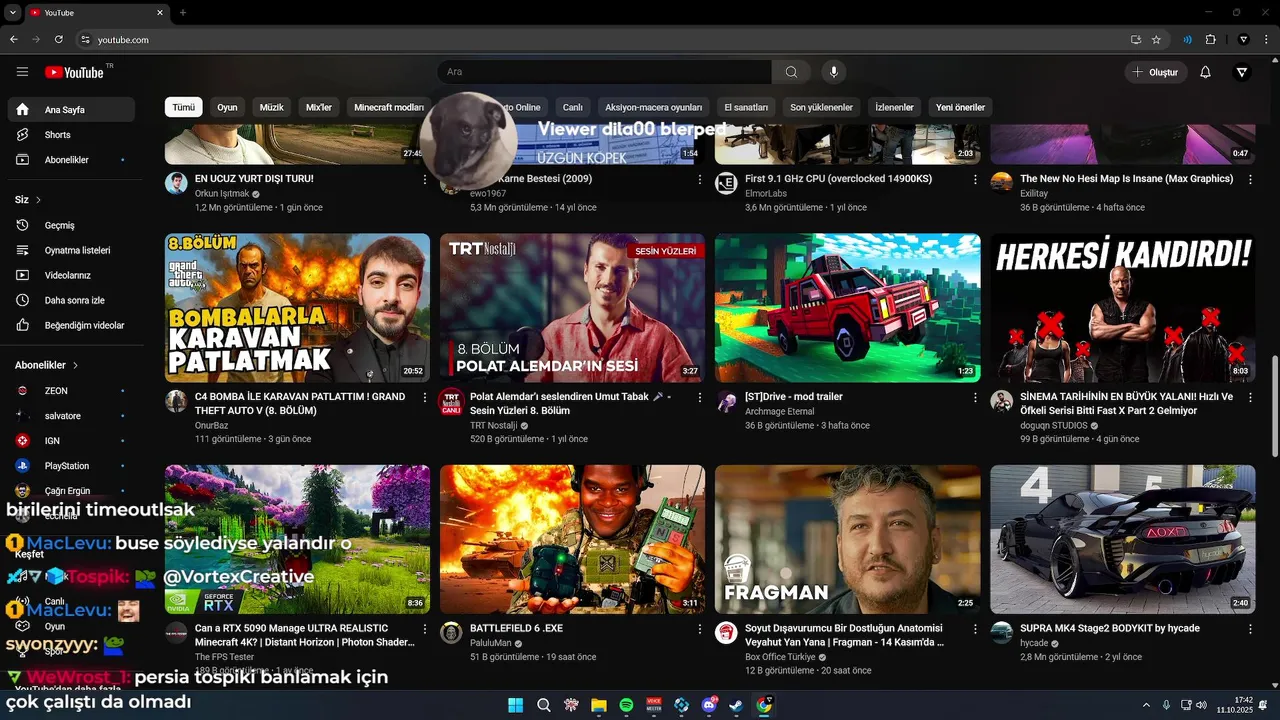Open the Chrome extensions puzzle icon

click(x=1210, y=39)
